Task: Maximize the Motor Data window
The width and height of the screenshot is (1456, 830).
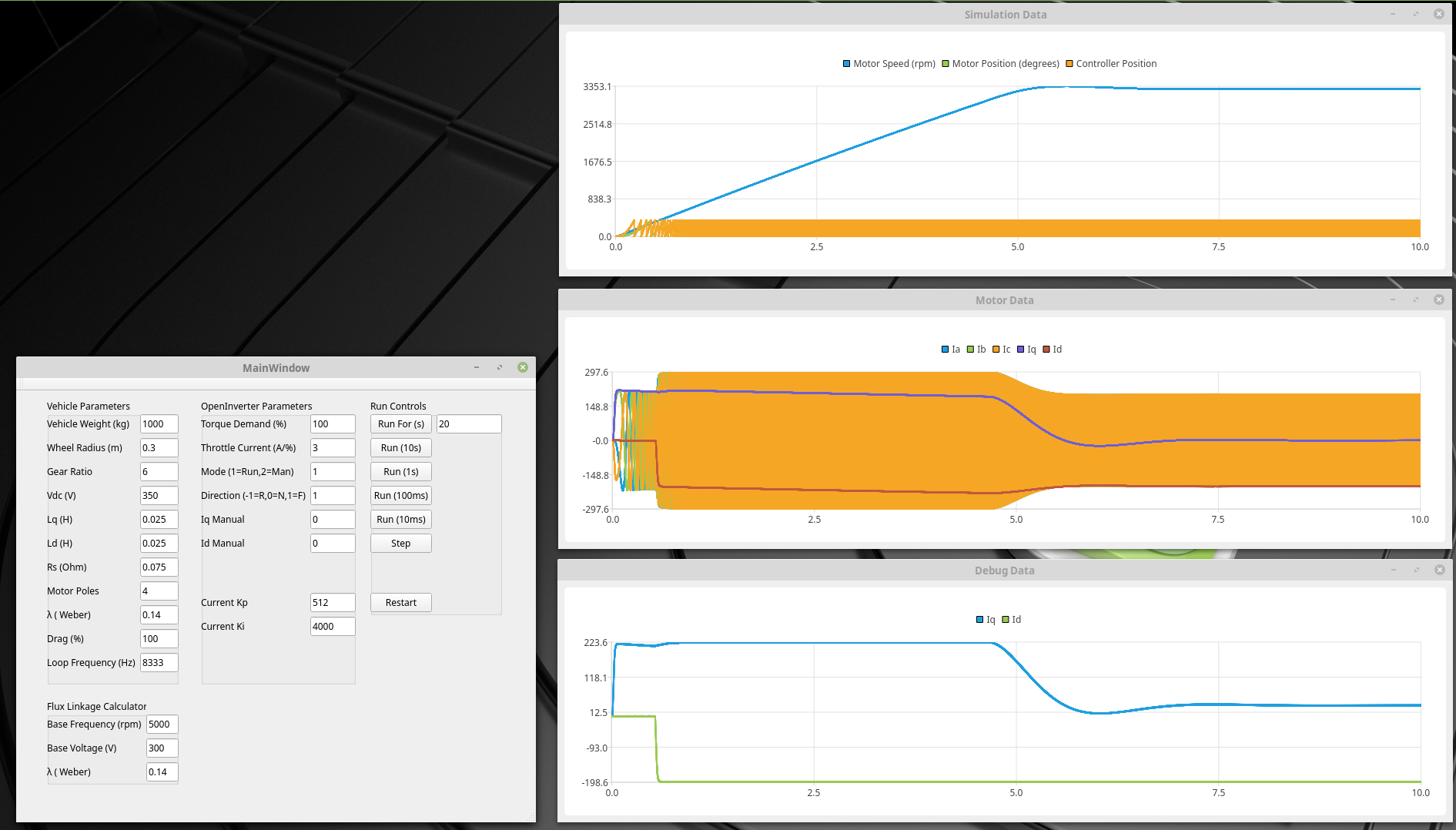Action: pos(1416,300)
